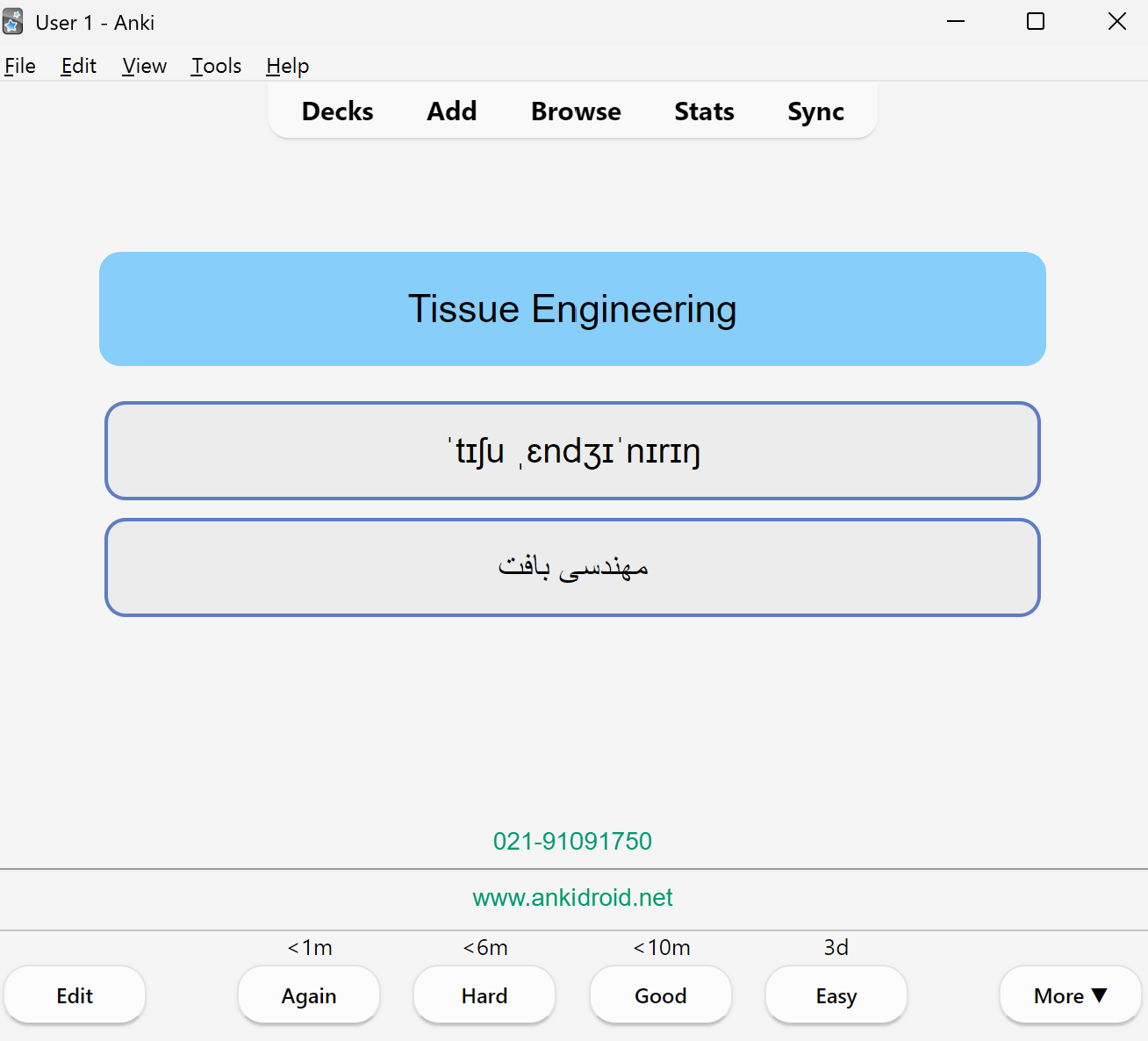This screenshot has width=1148, height=1041.
Task: Click the Anki app icon in title bar
Action: 13,22
